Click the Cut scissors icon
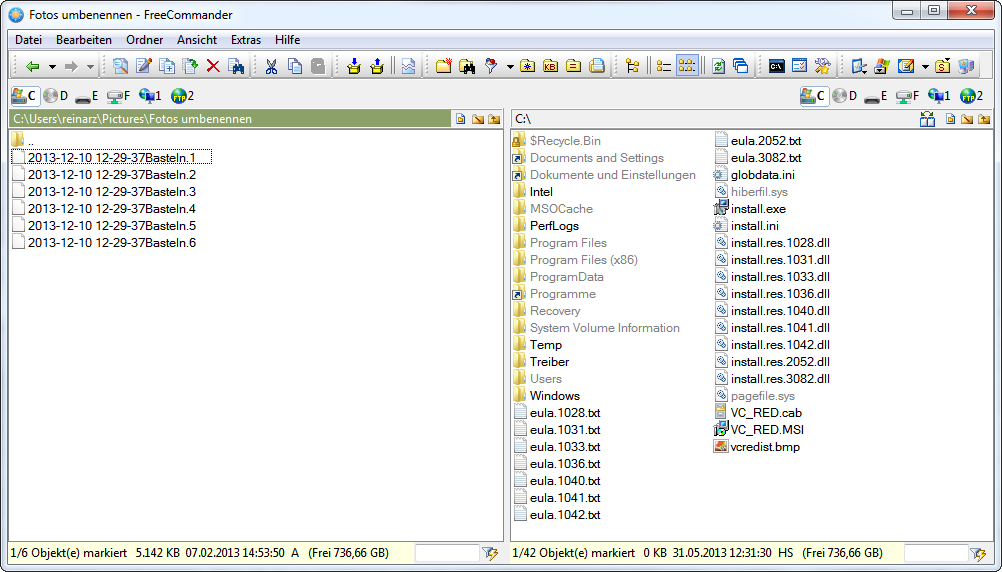1002x572 pixels. (270, 67)
